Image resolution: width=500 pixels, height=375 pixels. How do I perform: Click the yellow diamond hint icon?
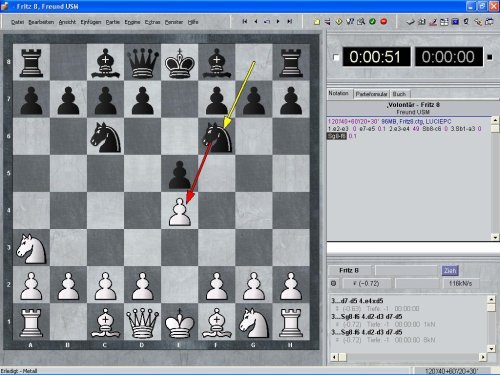coord(339,22)
